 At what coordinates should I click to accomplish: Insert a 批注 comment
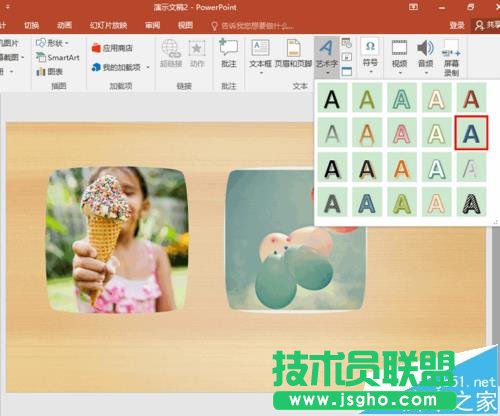point(229,53)
